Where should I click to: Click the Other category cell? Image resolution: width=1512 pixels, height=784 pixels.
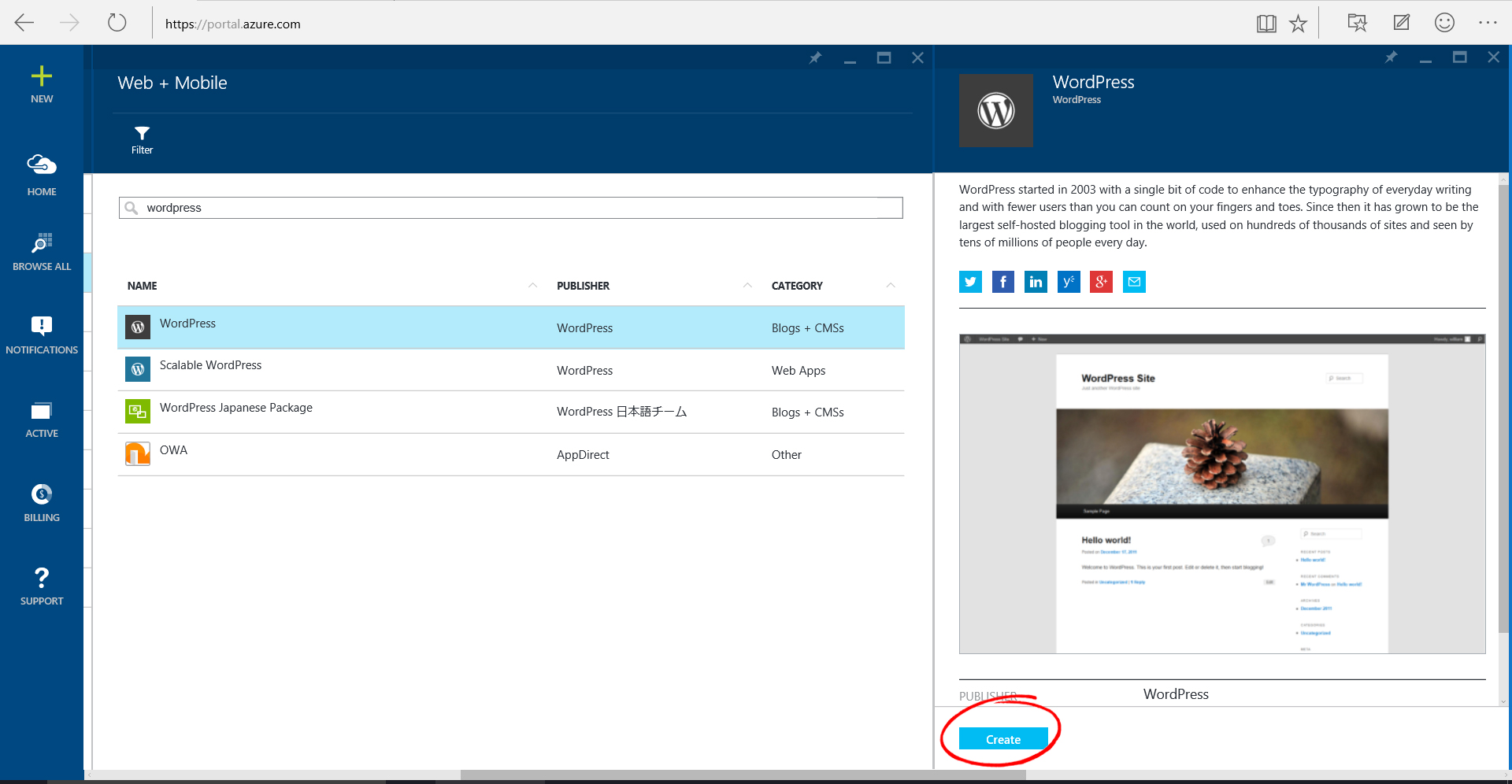[x=787, y=455]
